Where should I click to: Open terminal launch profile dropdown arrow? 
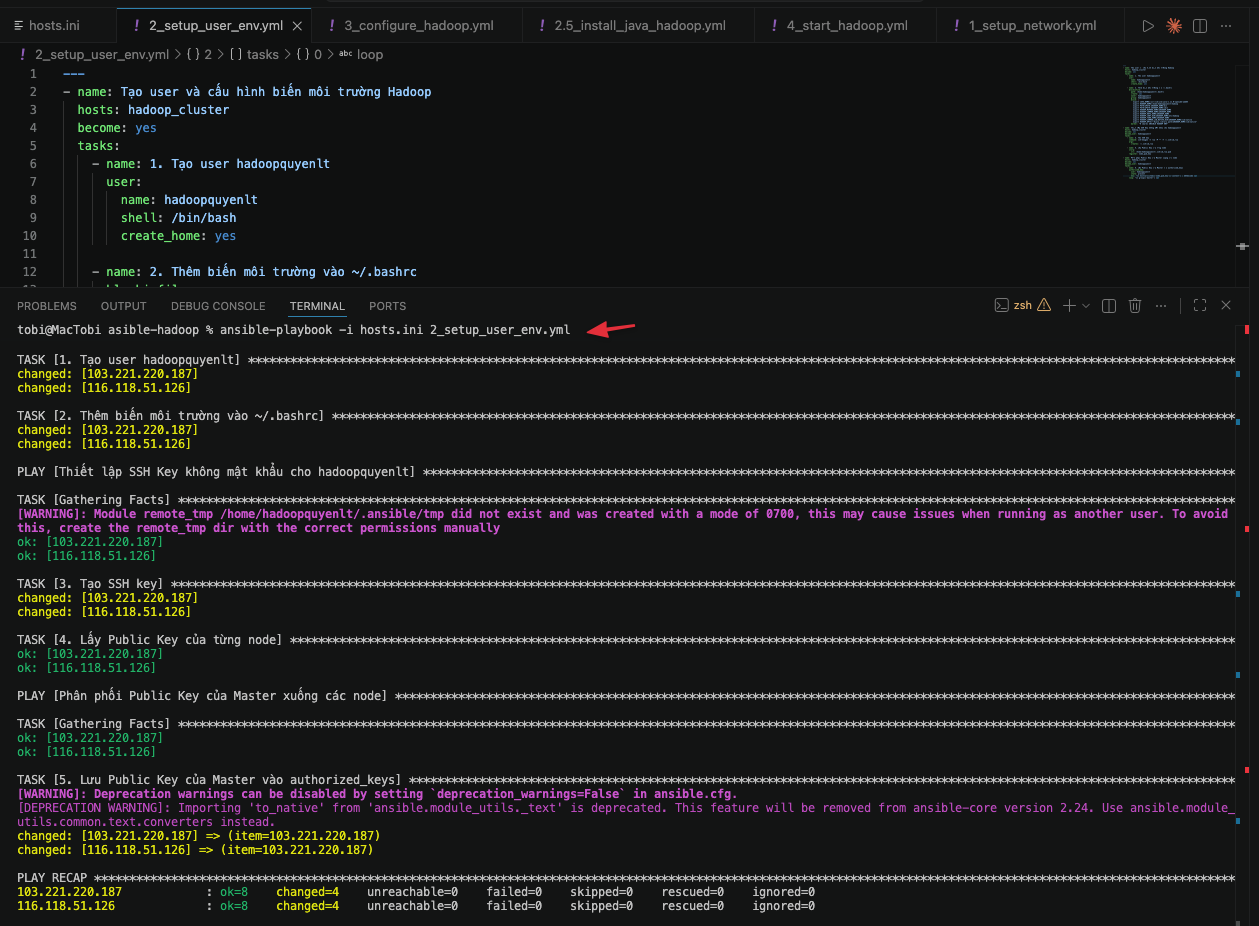(x=1086, y=305)
